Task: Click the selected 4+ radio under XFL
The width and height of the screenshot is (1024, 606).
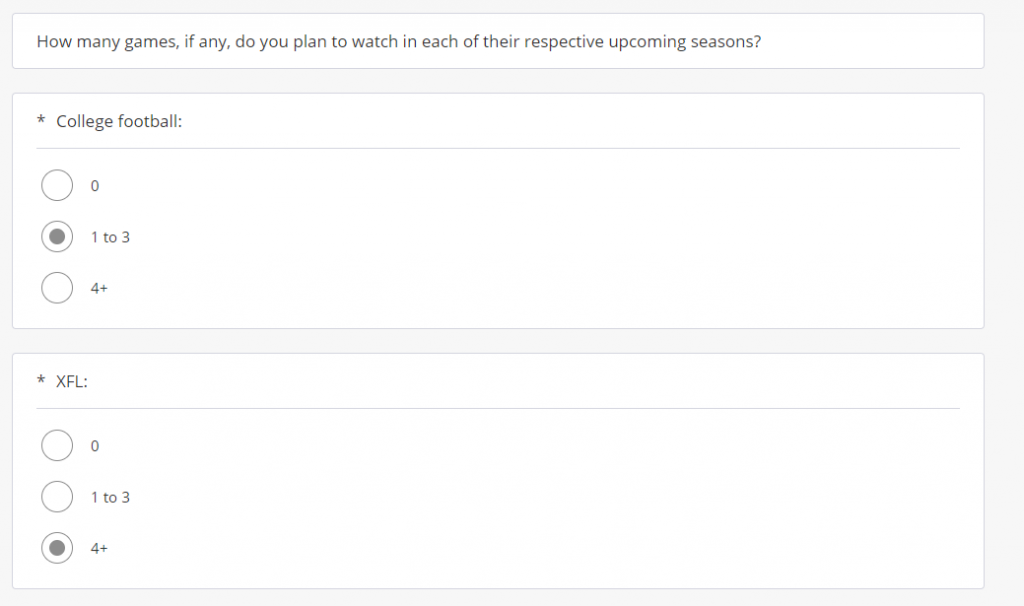Action: (57, 548)
